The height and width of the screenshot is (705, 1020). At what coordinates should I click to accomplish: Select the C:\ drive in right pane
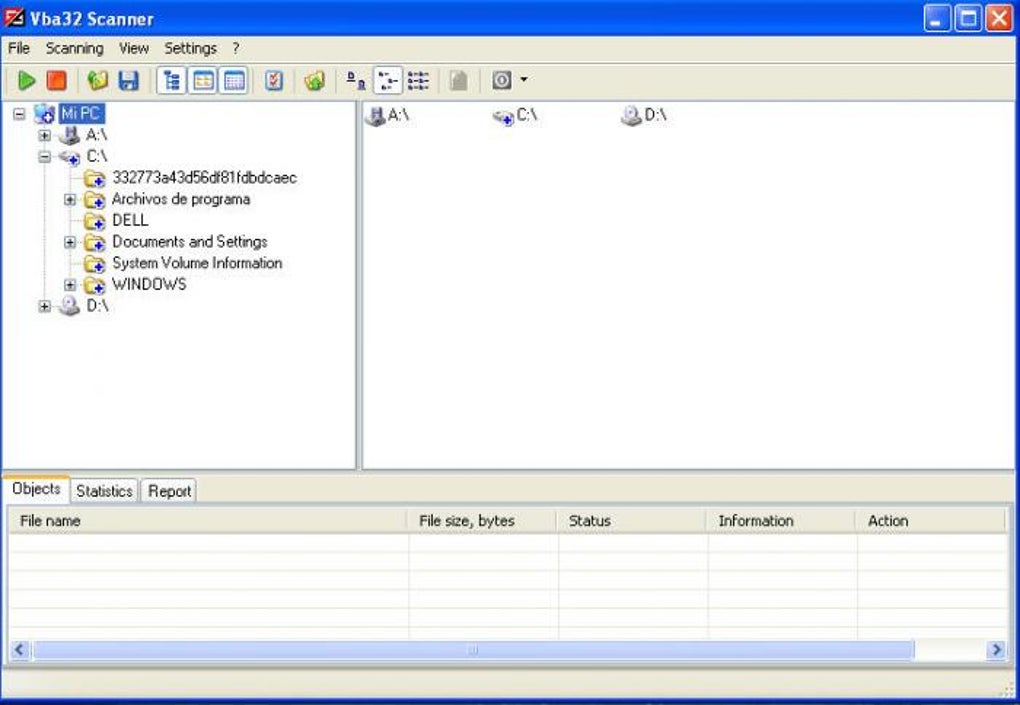coord(515,116)
